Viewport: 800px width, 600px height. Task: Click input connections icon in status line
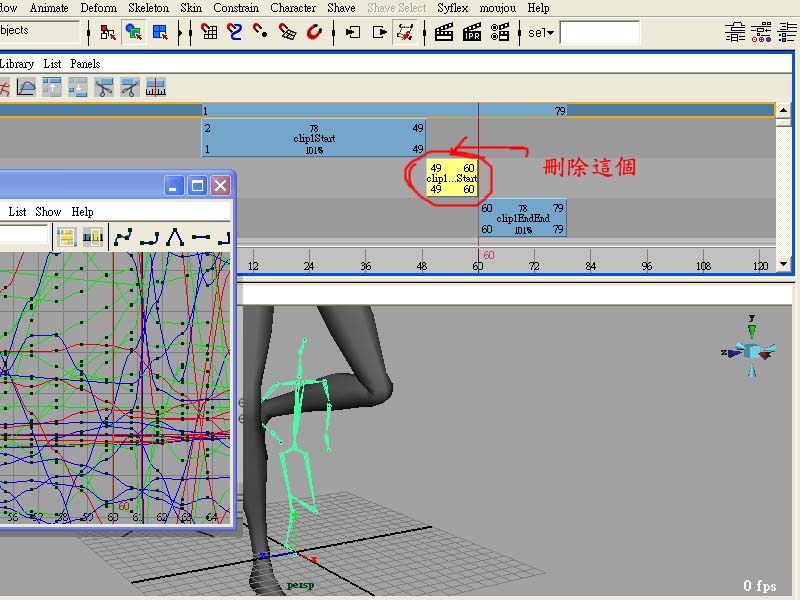tap(353, 33)
